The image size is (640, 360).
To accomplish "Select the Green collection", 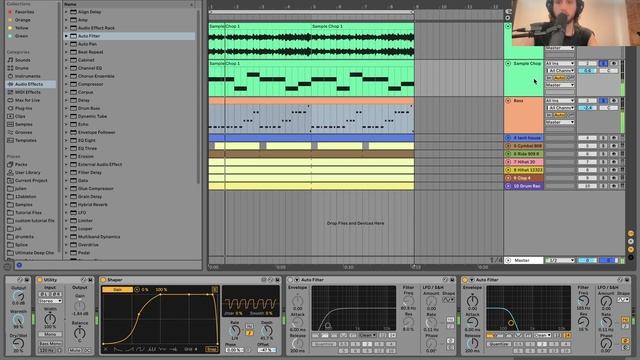I will (x=21, y=36).
